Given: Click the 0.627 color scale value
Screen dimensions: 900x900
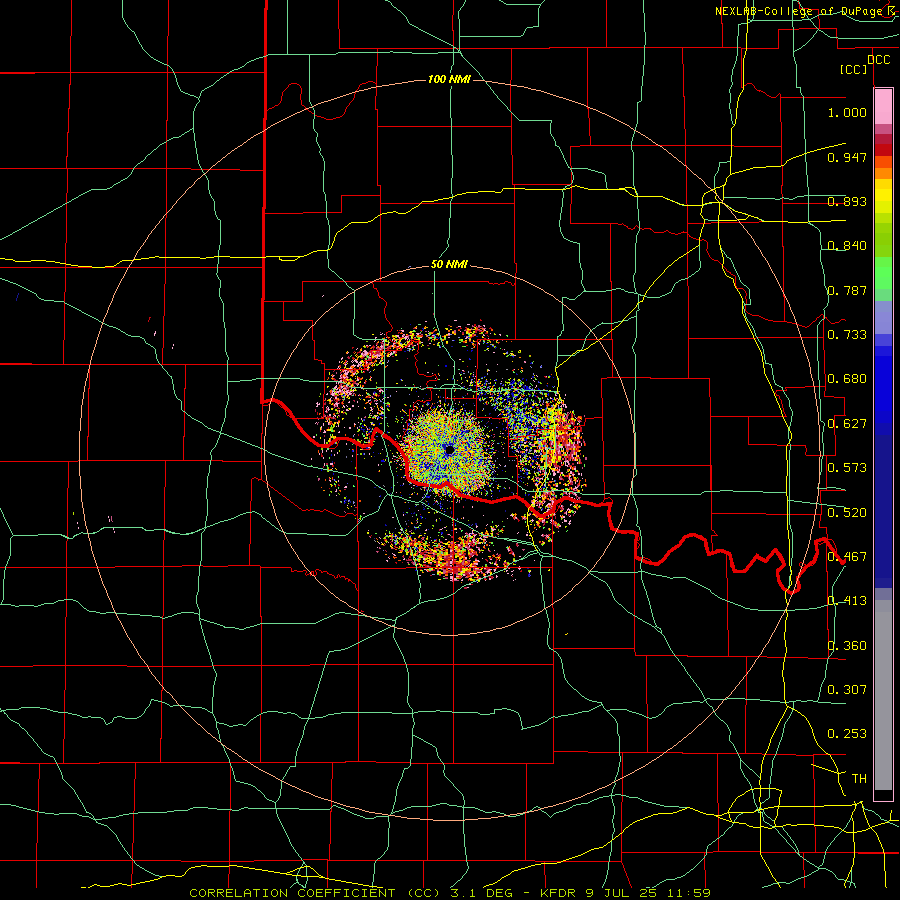Looking at the screenshot, I should pyautogui.click(x=847, y=424).
